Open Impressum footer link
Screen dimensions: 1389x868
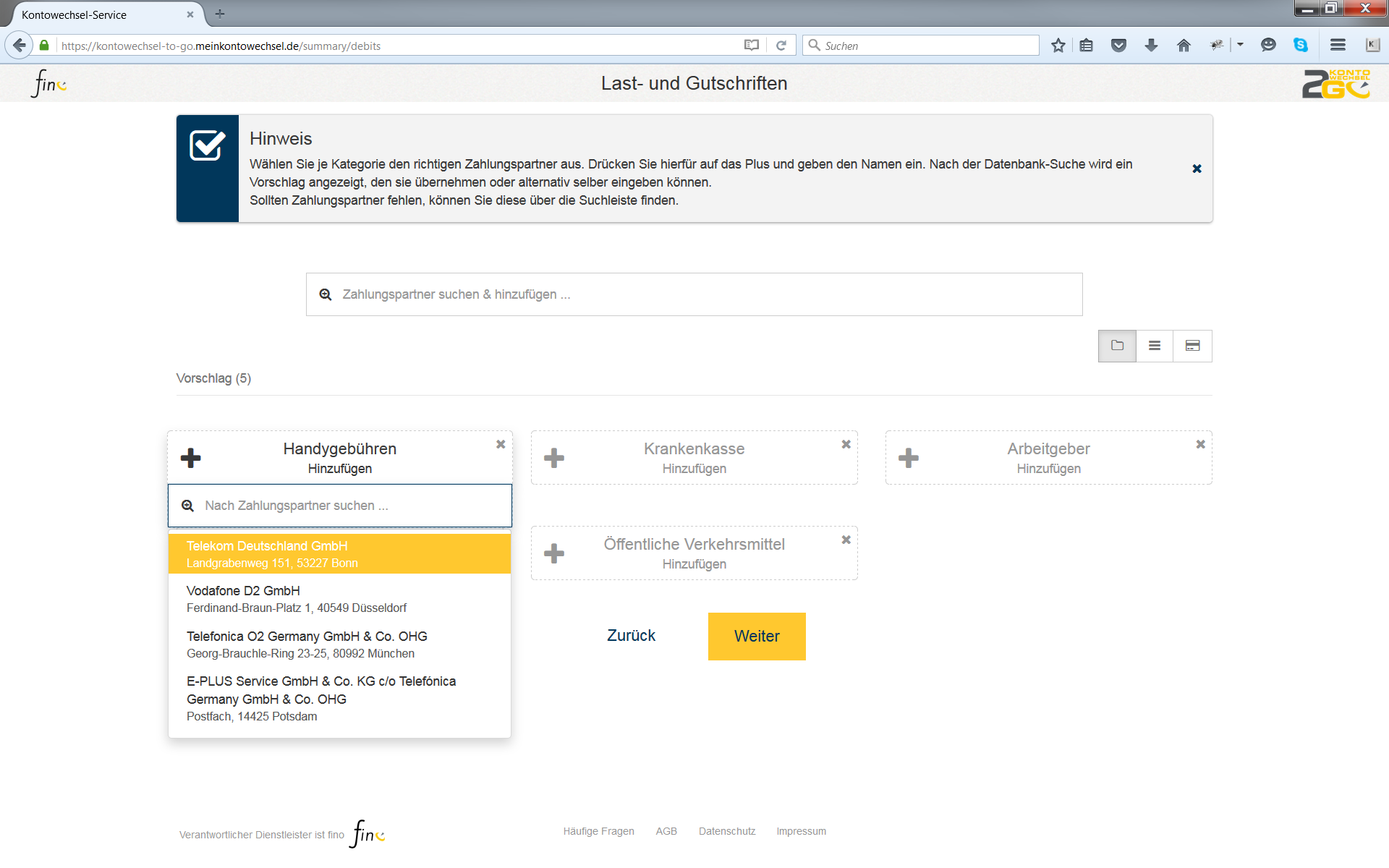point(801,831)
